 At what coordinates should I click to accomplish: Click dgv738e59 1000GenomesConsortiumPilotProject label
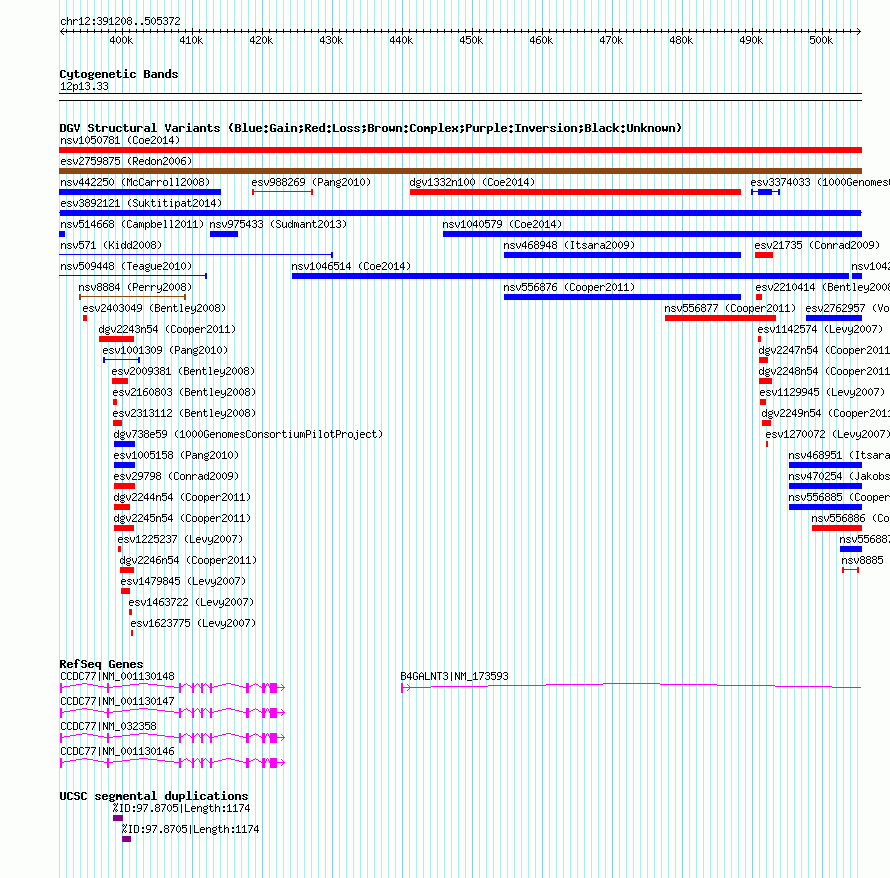[248, 434]
